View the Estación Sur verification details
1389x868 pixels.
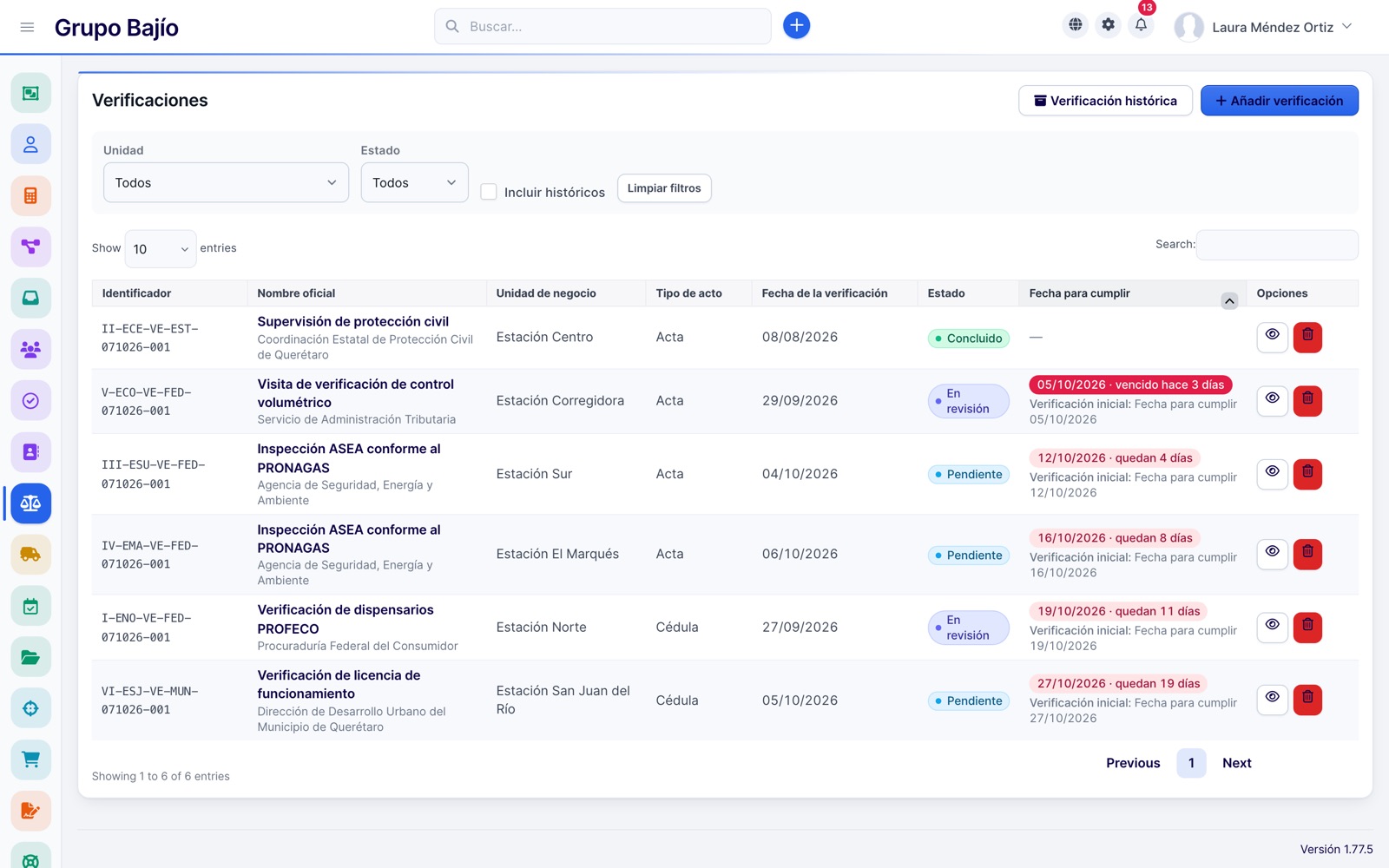coord(1272,474)
